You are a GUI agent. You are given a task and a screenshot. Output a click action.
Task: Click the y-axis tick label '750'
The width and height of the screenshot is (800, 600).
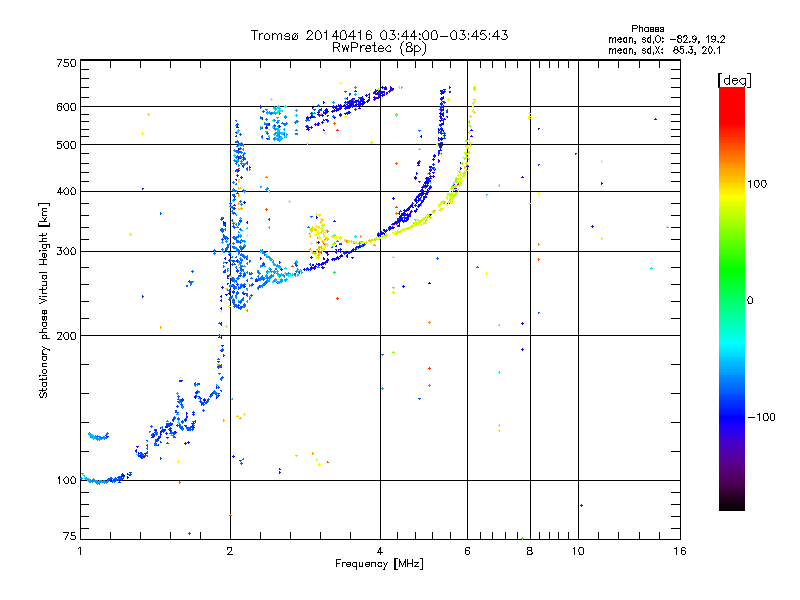(x=66, y=63)
